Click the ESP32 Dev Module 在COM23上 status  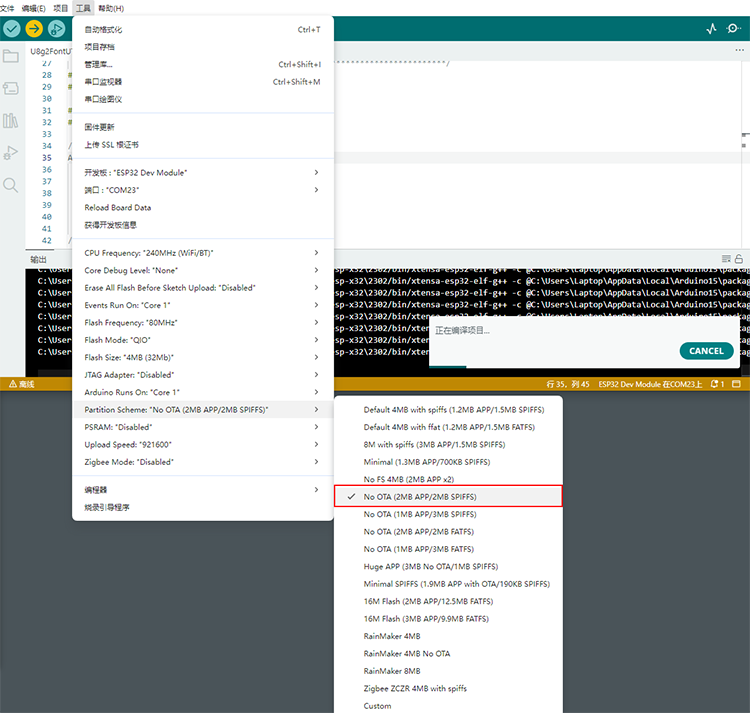pyautogui.click(x=650, y=384)
